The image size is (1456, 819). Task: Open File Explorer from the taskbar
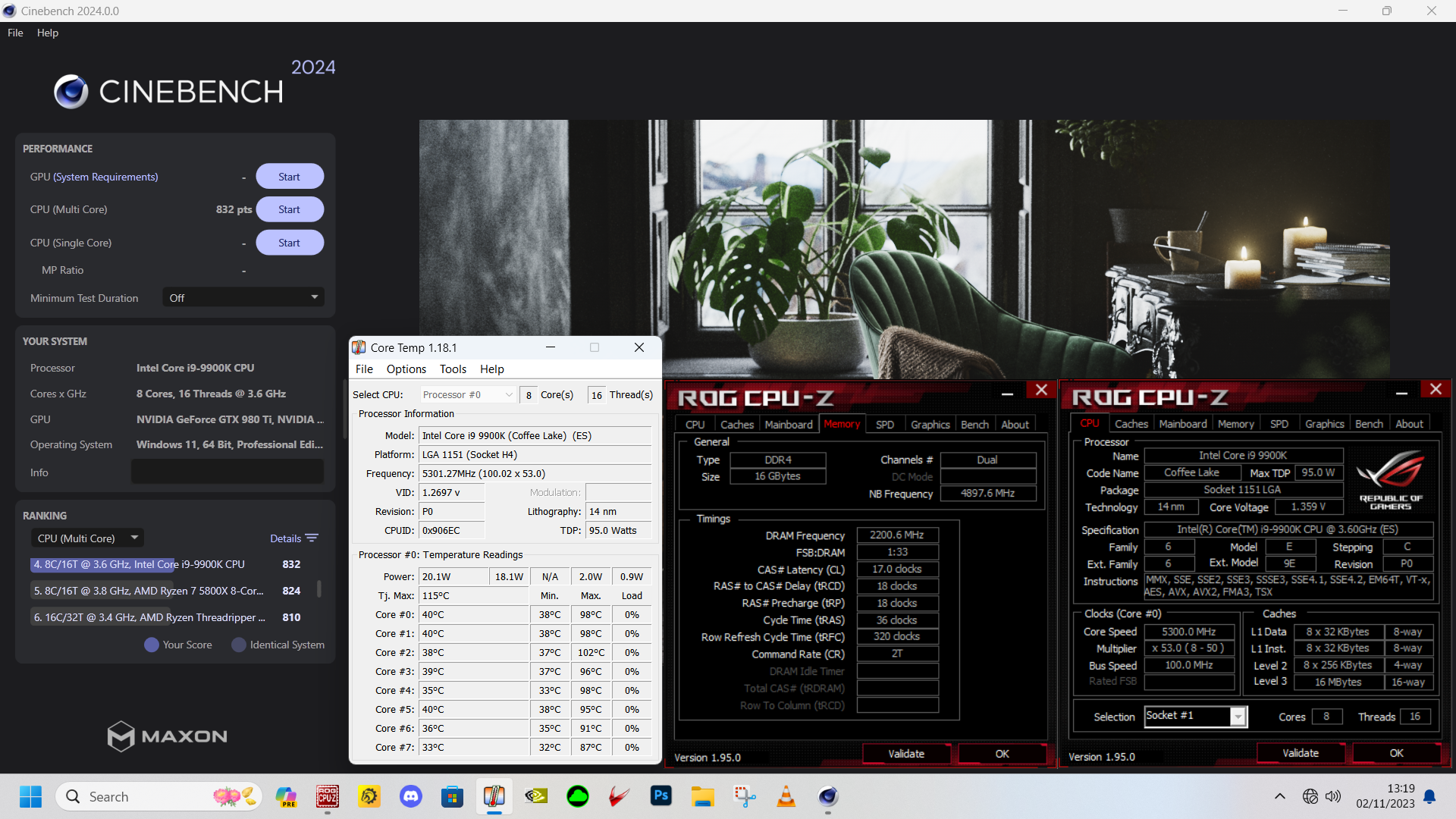tap(703, 796)
